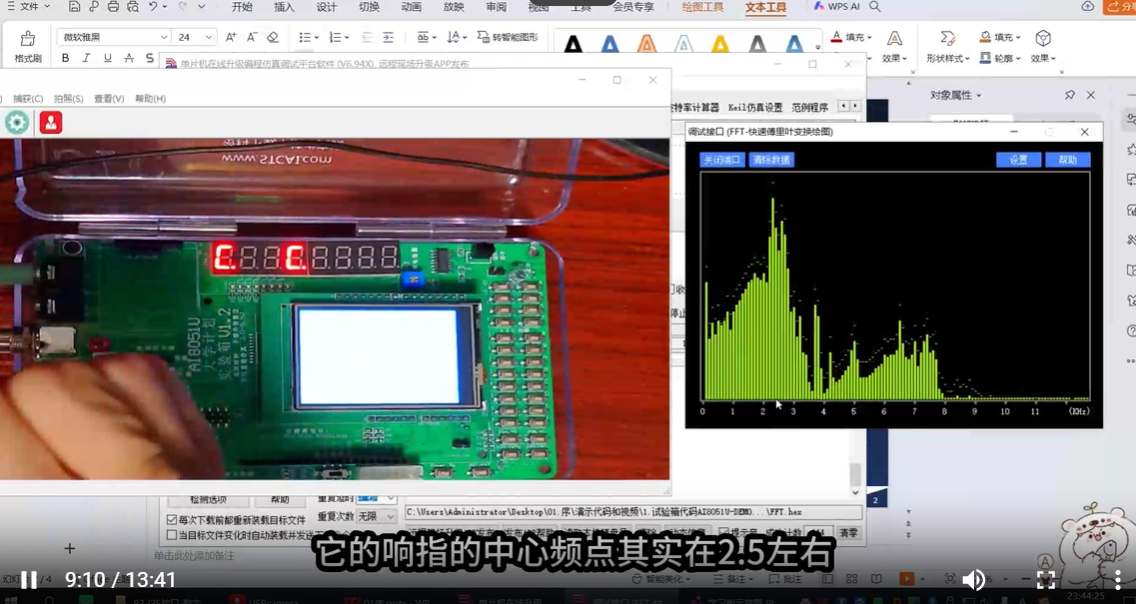Viewport: 1136px width, 604px height.
Task: Open the 重复次数 dropdown showing 无限
Action: 375,516
